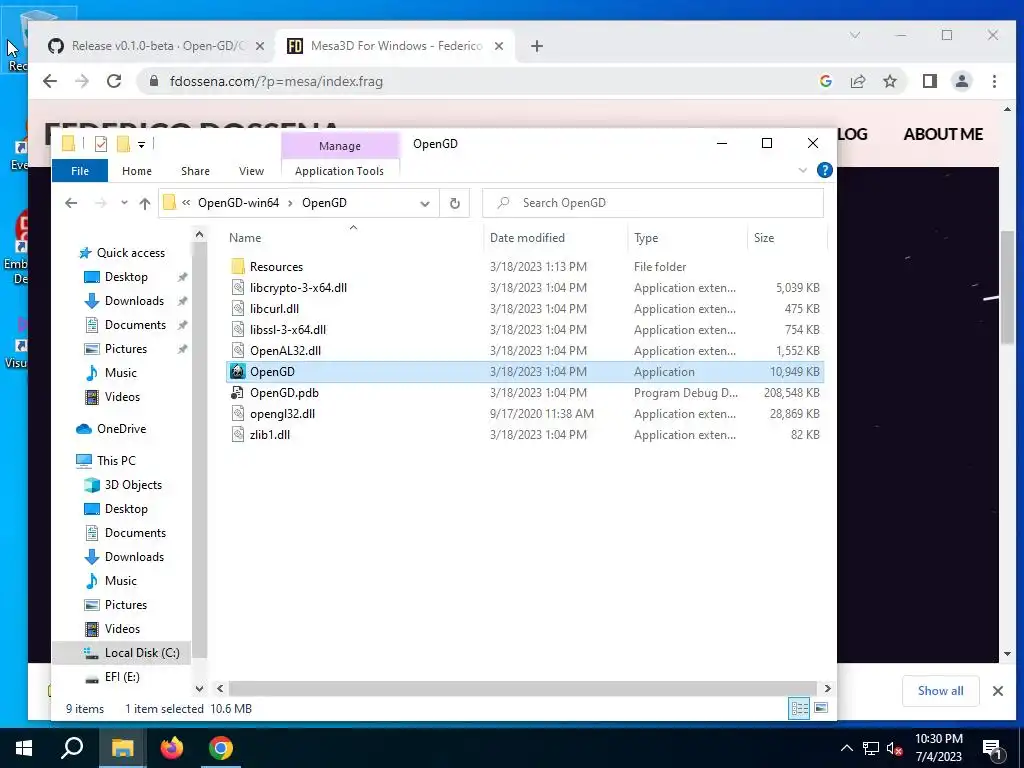The height and width of the screenshot is (768, 1024).
Task: Open the Home ribbon tab
Action: [136, 171]
